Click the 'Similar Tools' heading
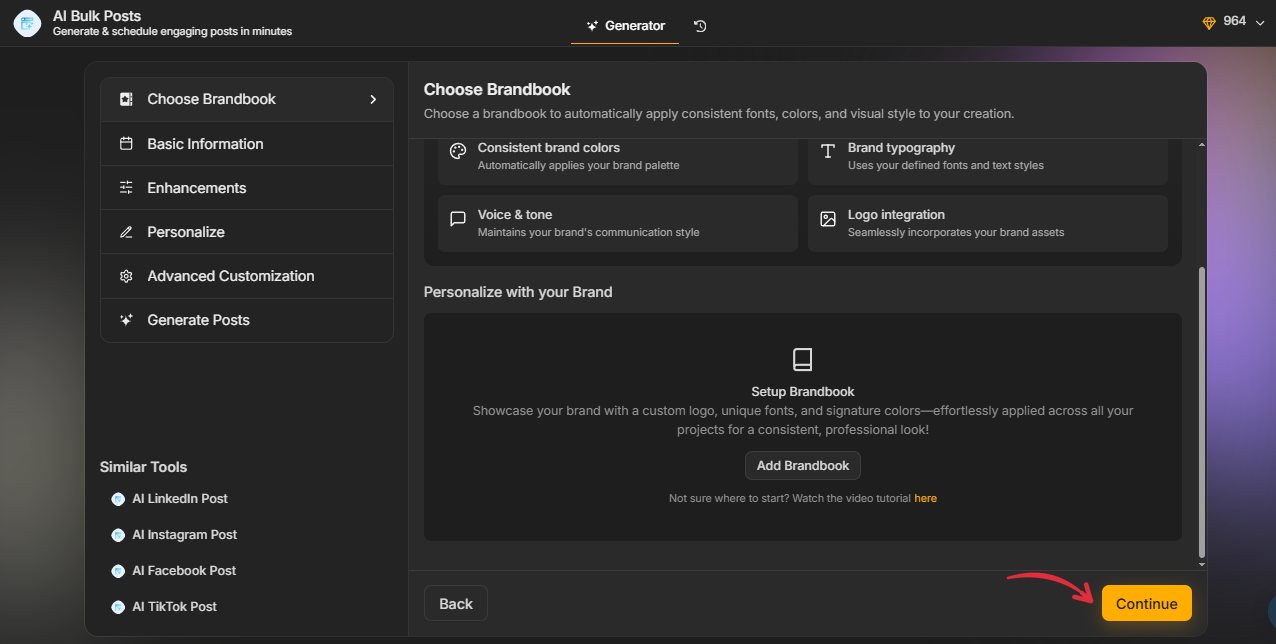1276x644 pixels. coord(144,467)
